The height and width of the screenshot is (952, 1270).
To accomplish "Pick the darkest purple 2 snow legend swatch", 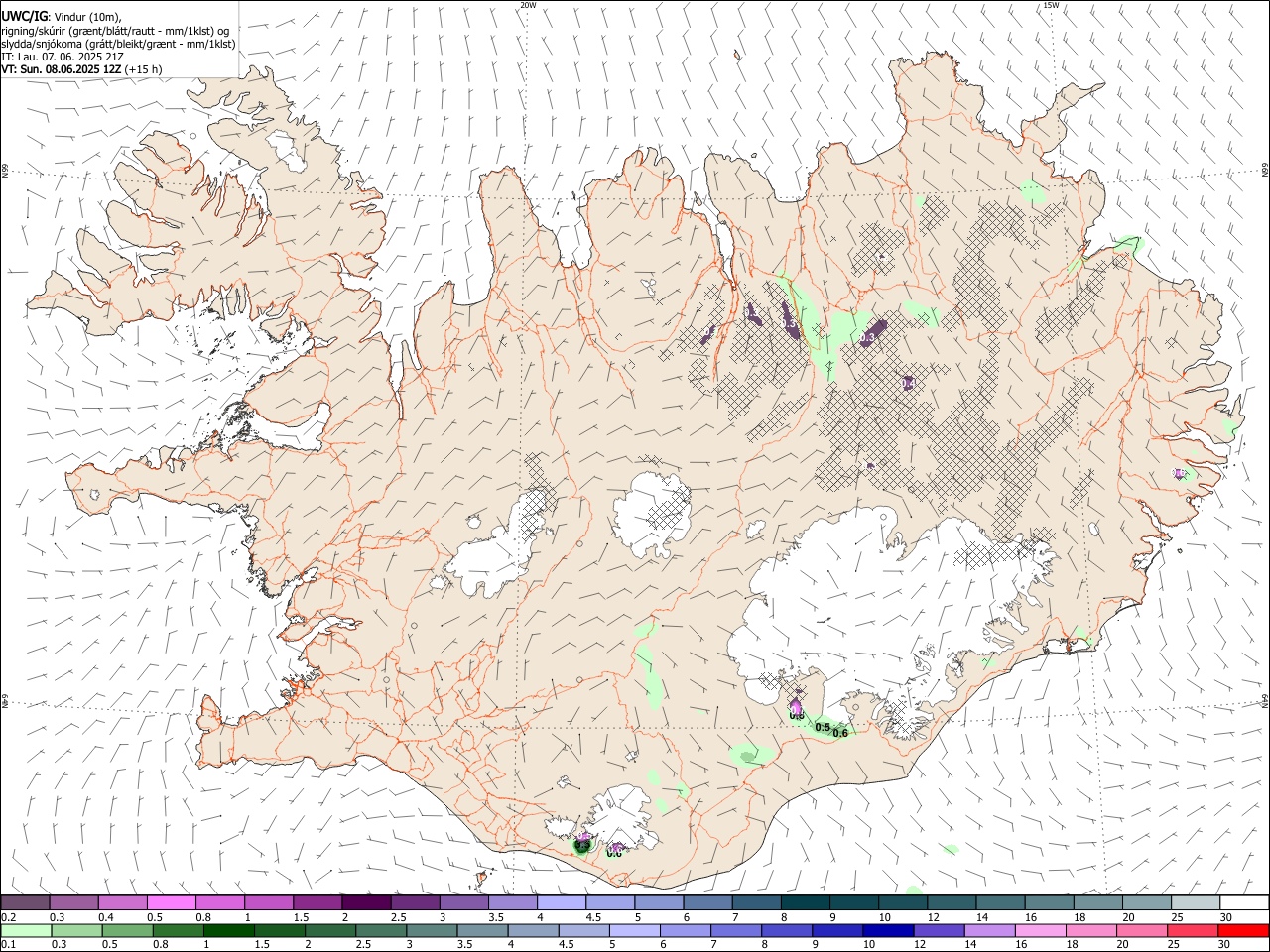I will [x=366, y=903].
